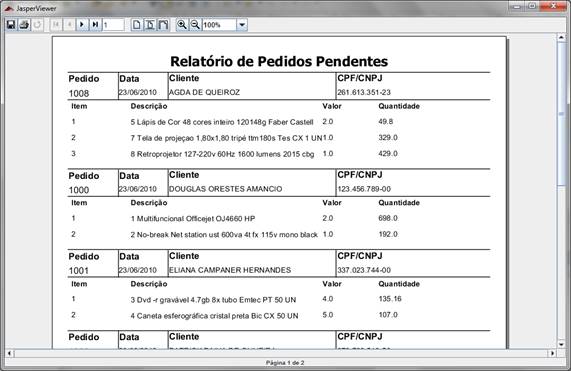Click client name DOUGLAS ORESTES AMANCIO
Screen dimensions: 571x371
(x=225, y=189)
